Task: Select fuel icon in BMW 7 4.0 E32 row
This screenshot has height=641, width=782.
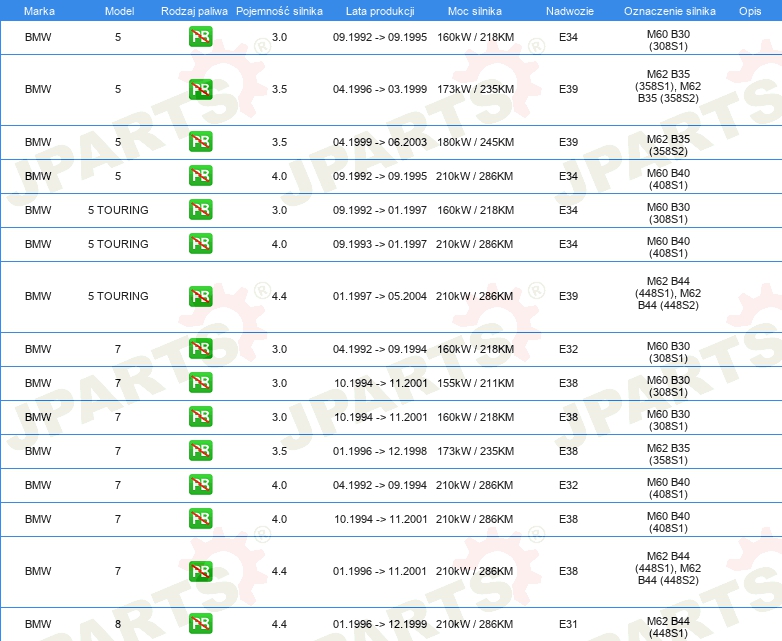Action: 200,485
